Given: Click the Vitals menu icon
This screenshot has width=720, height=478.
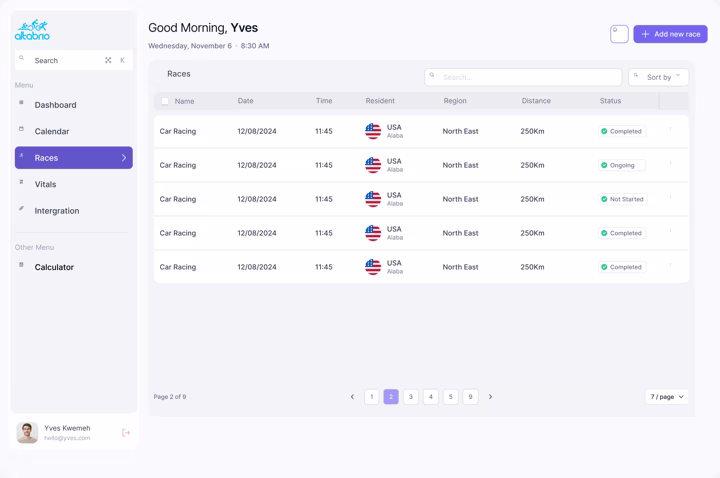Looking at the screenshot, I should [21, 182].
